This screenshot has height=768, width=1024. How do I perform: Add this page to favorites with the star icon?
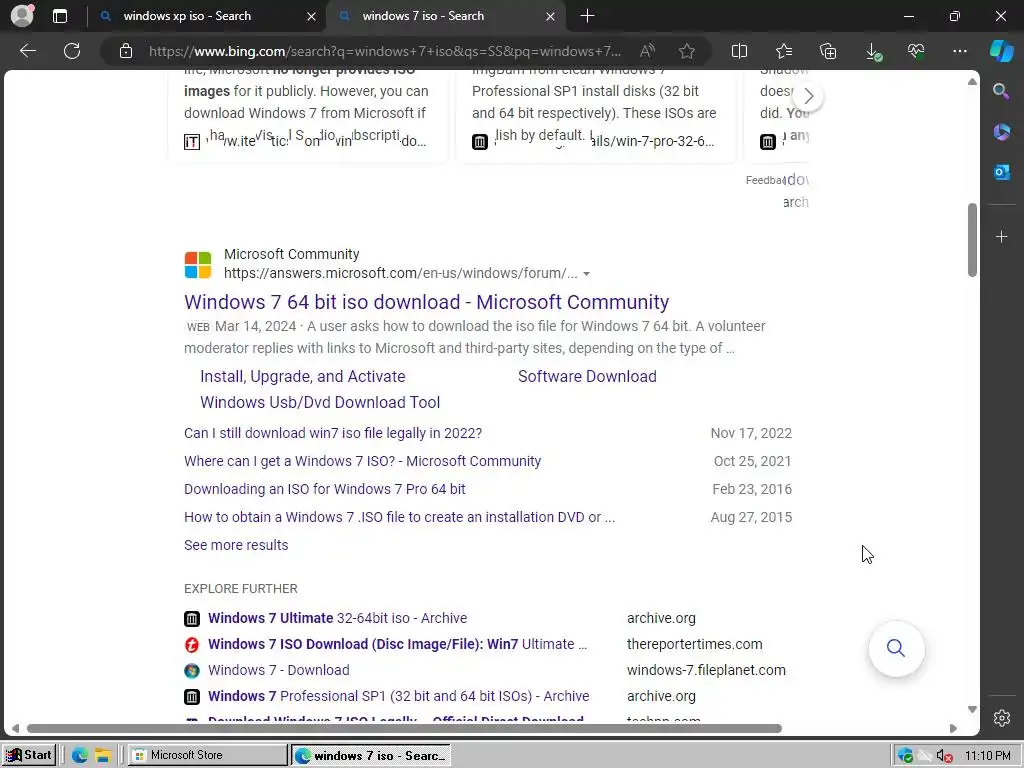[686, 51]
